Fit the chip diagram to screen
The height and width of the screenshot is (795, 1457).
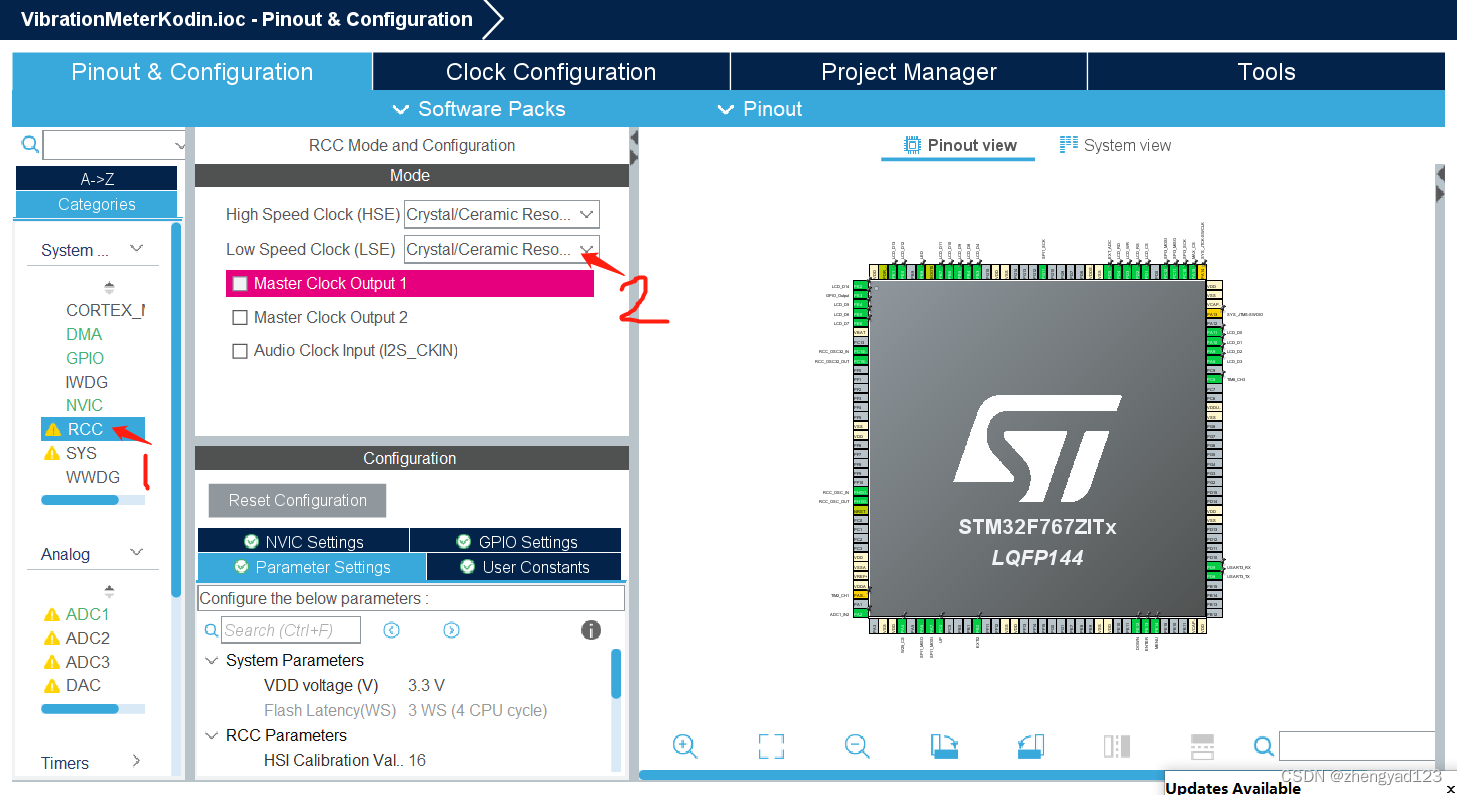[771, 746]
